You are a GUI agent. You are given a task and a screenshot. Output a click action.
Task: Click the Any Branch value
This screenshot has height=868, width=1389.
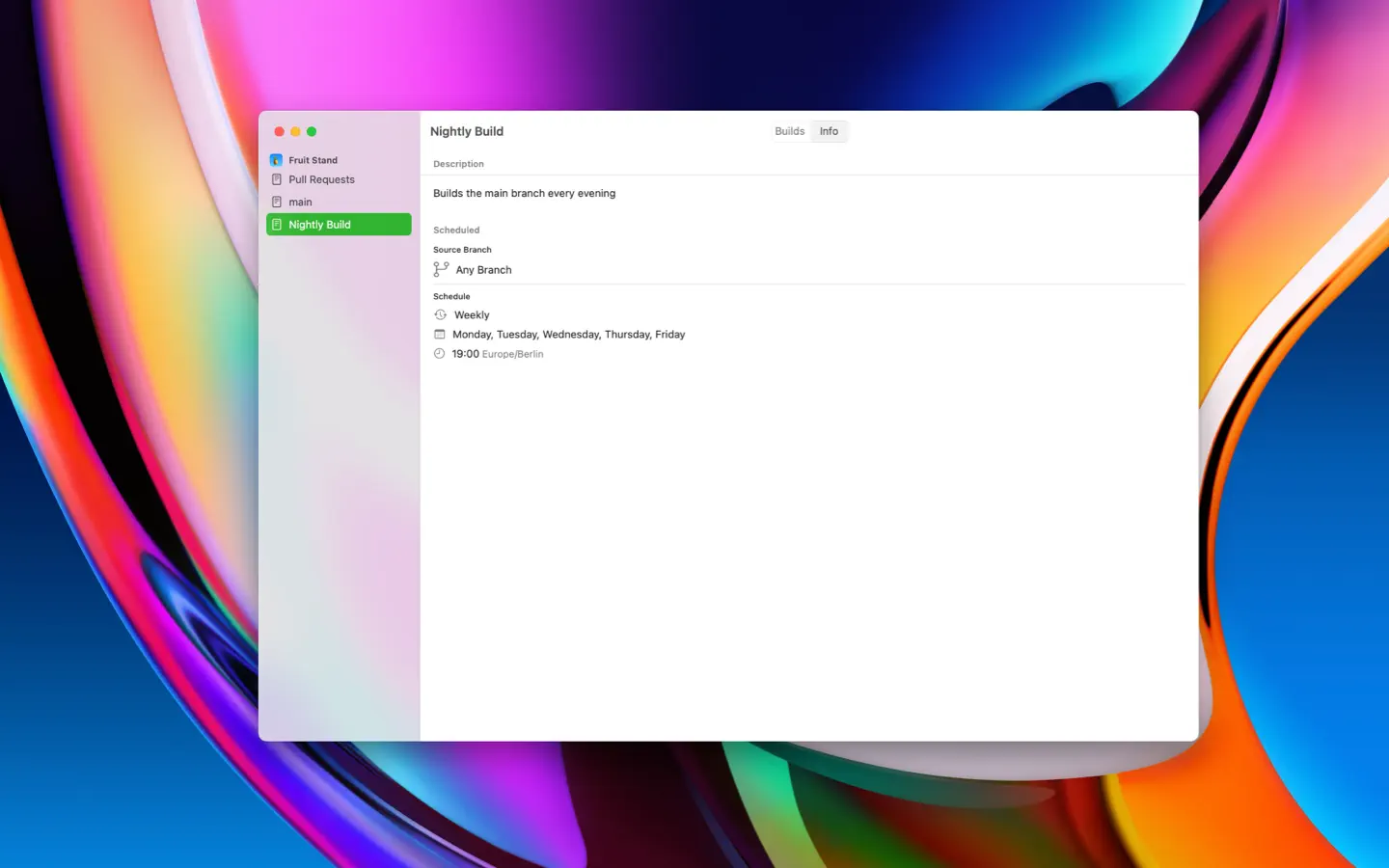click(x=483, y=270)
